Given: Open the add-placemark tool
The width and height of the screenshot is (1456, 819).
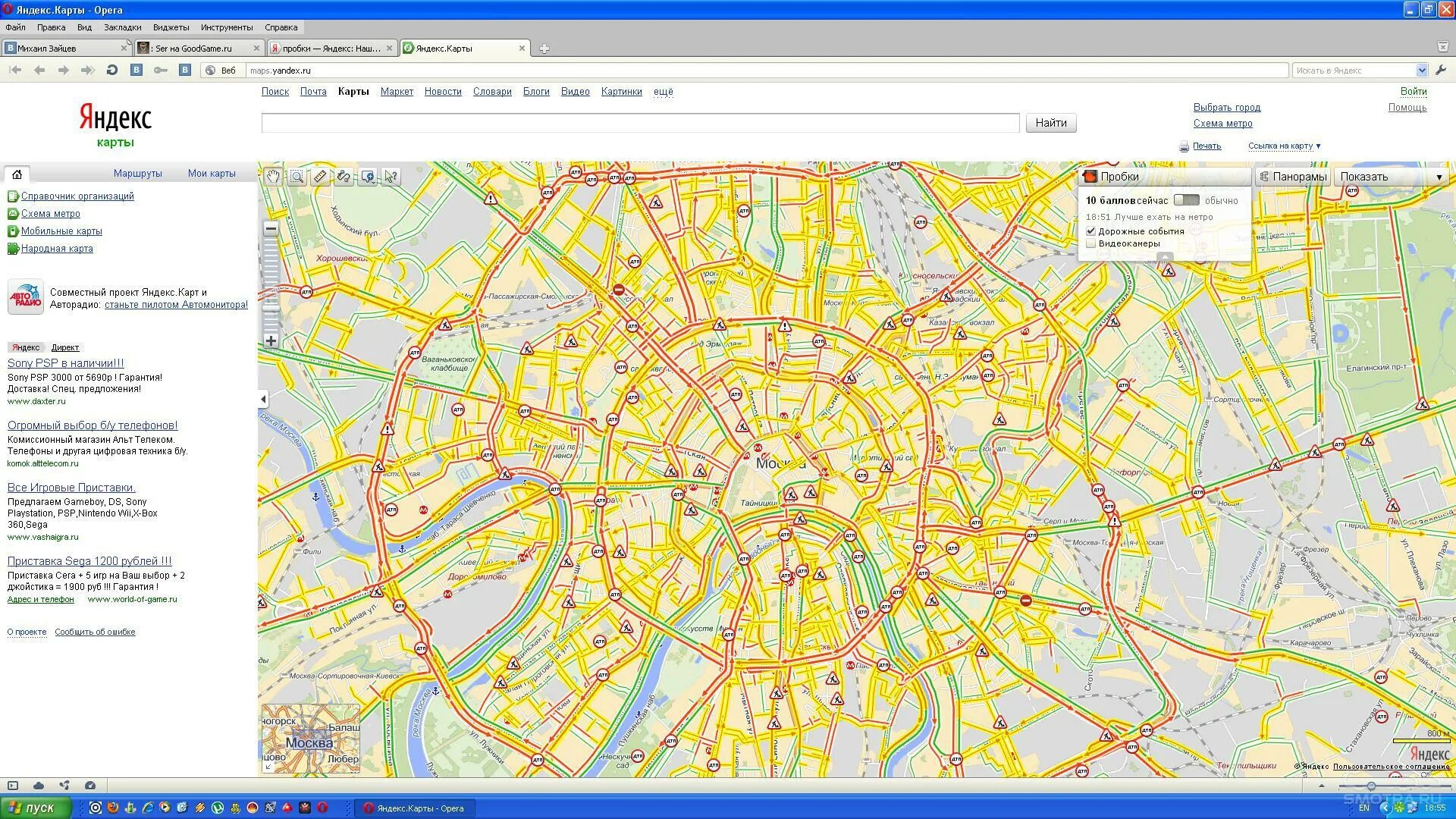Looking at the screenshot, I should (368, 177).
